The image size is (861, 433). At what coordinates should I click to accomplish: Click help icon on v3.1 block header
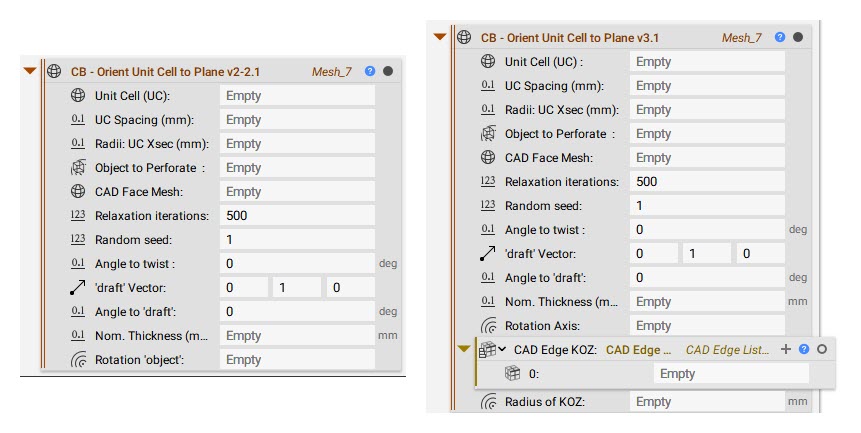[x=780, y=37]
